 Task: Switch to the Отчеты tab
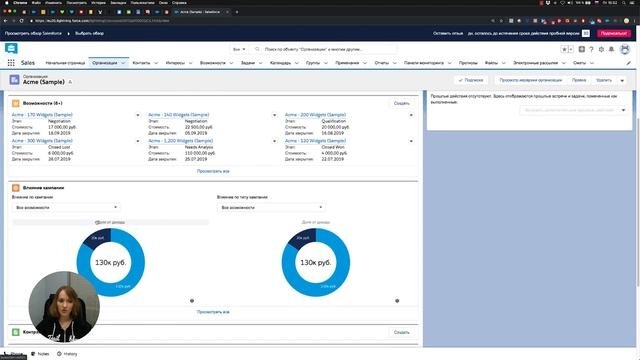[x=382, y=63]
